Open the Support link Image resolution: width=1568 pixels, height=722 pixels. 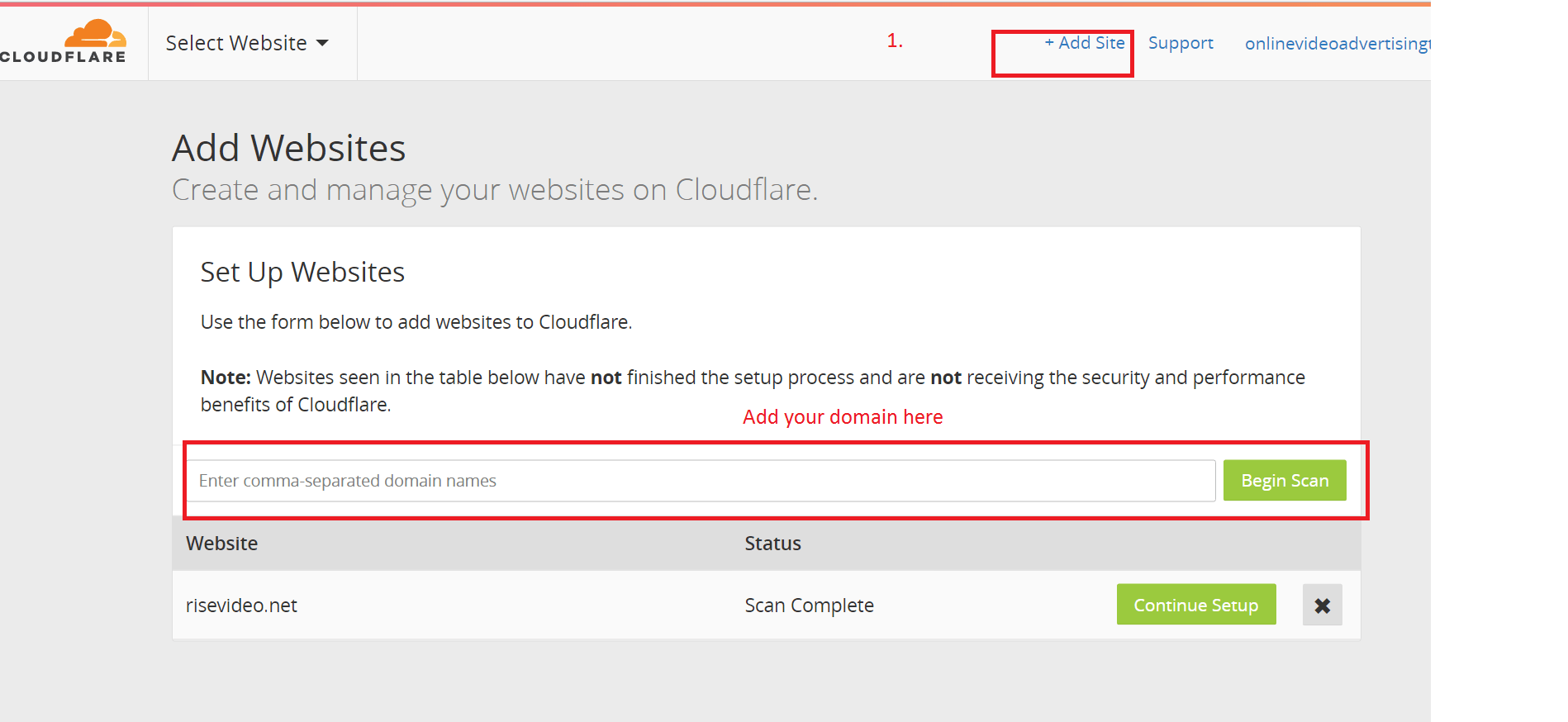tap(1181, 43)
